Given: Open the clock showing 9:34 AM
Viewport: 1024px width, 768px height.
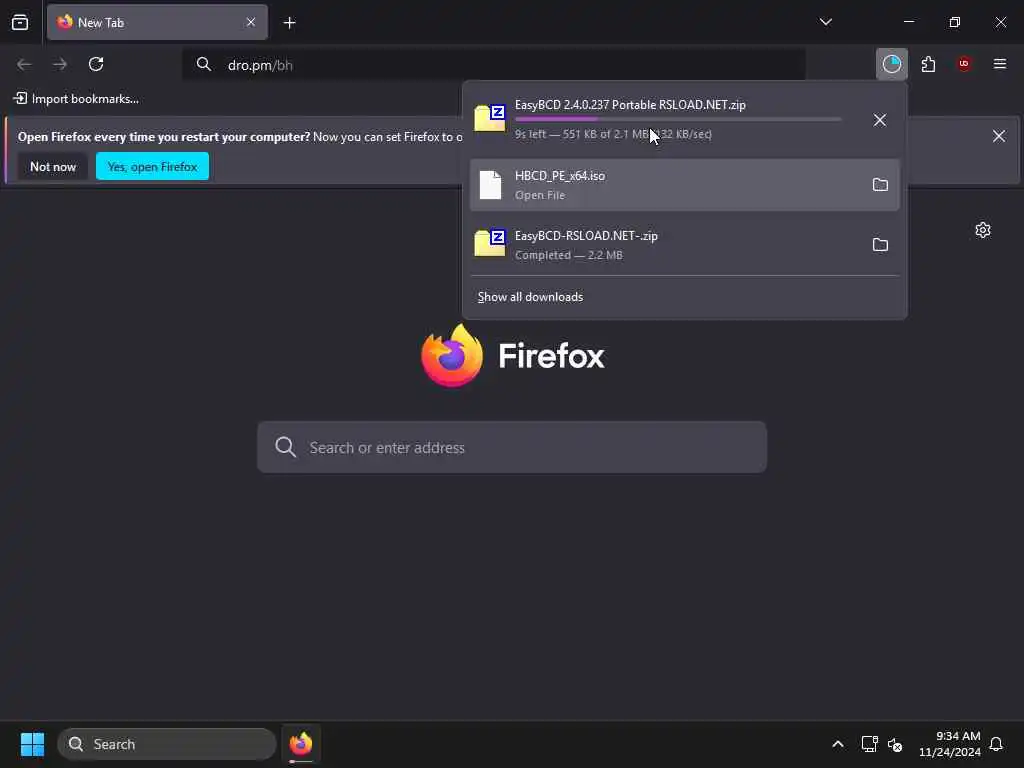Looking at the screenshot, I should [x=950, y=744].
